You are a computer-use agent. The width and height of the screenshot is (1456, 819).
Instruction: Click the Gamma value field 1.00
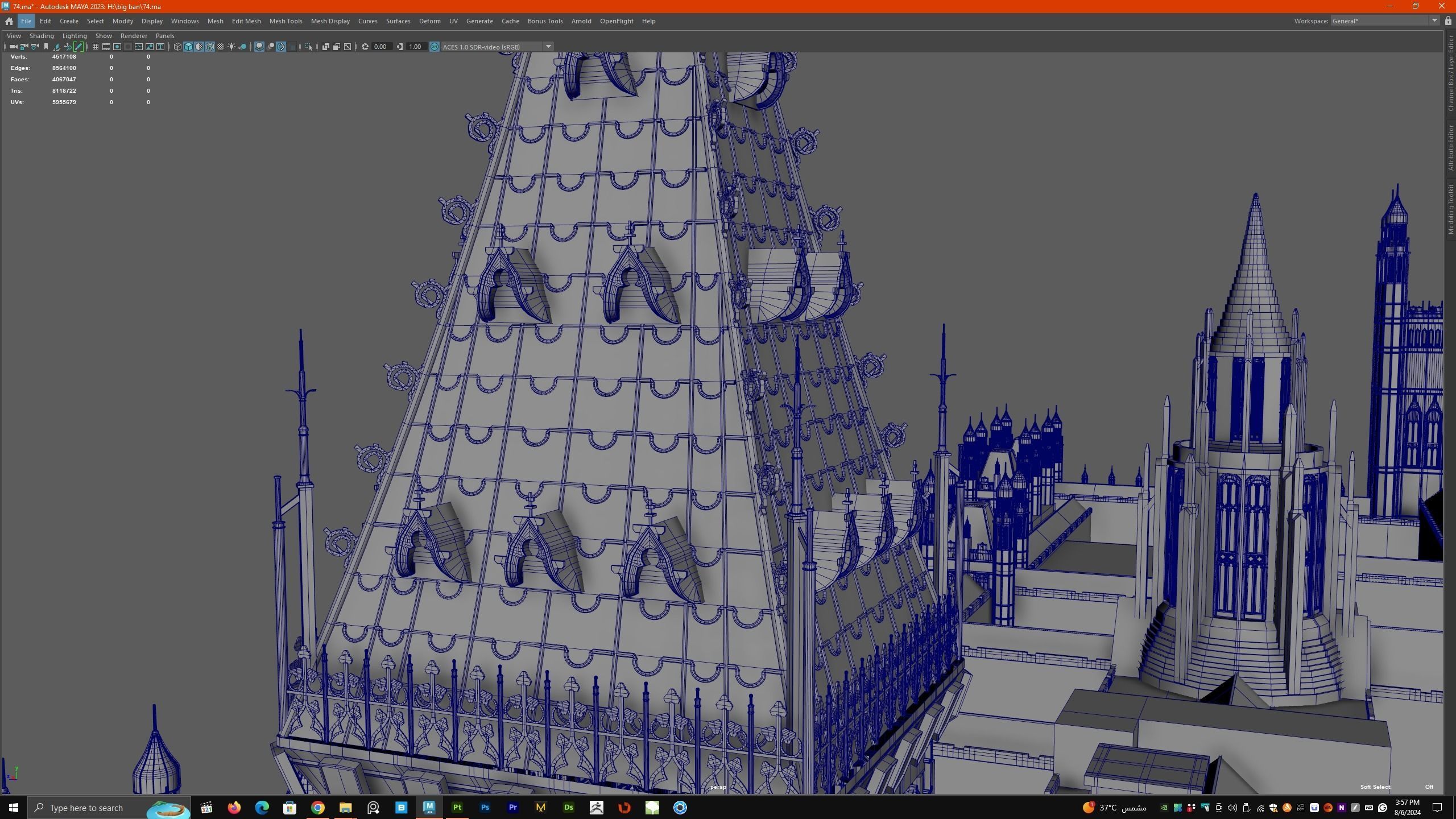coord(416,47)
